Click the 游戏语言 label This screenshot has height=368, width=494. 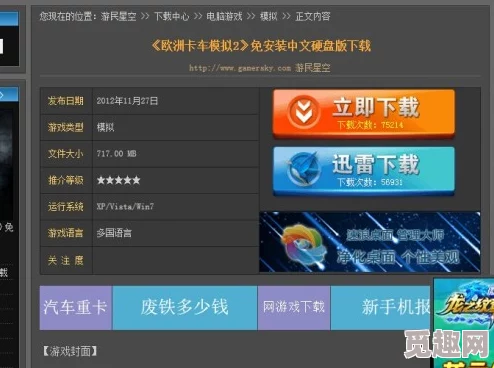pos(65,233)
